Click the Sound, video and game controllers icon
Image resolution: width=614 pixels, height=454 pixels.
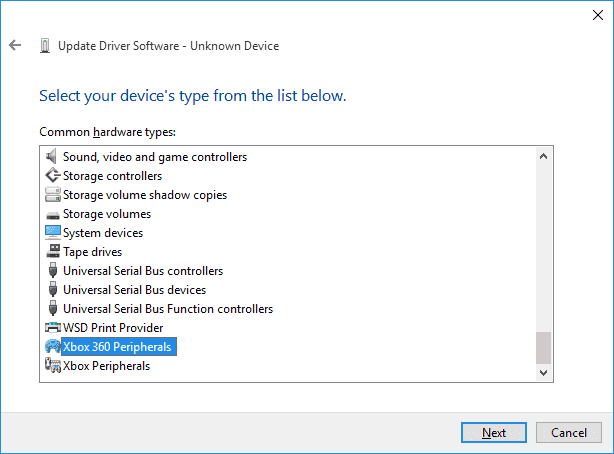pyautogui.click(x=53, y=157)
